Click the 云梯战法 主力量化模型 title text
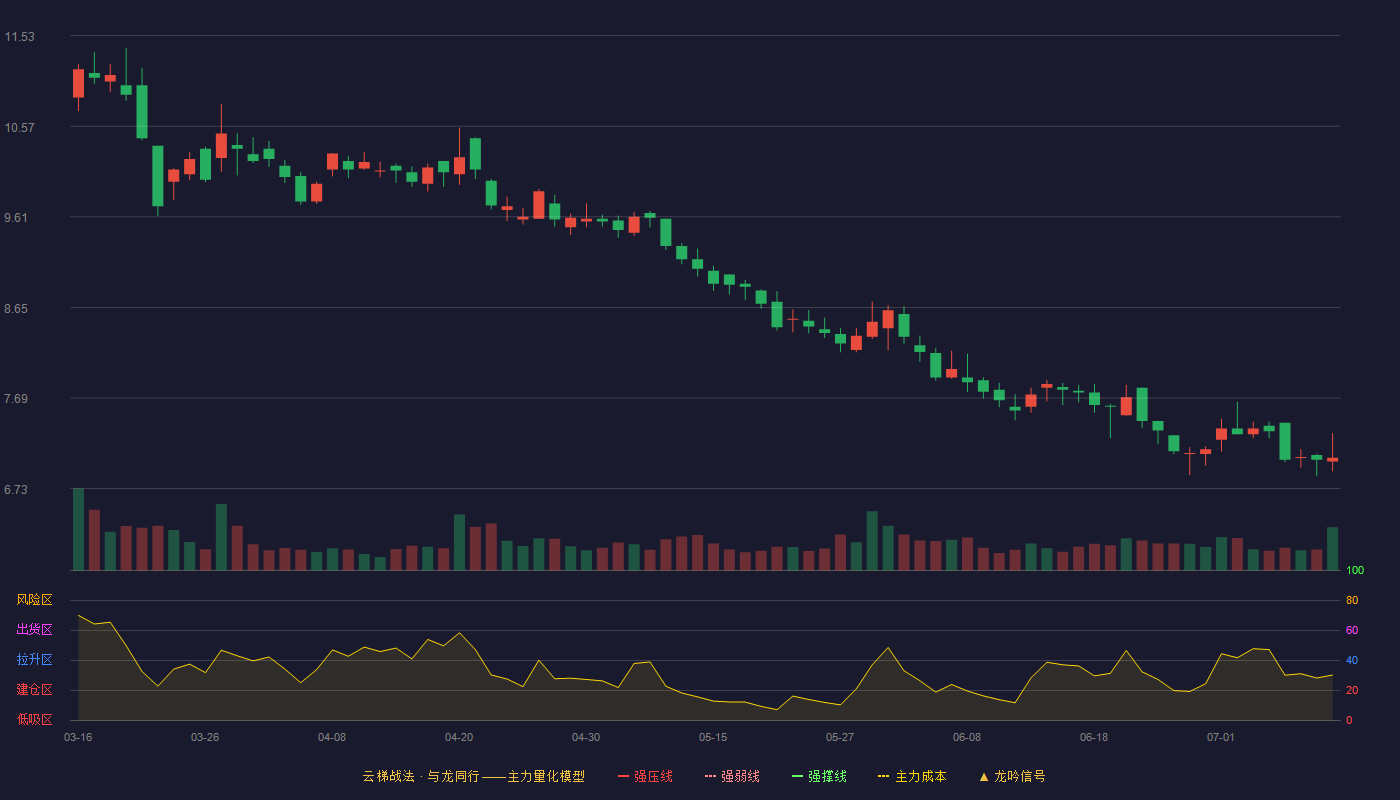 [x=473, y=776]
